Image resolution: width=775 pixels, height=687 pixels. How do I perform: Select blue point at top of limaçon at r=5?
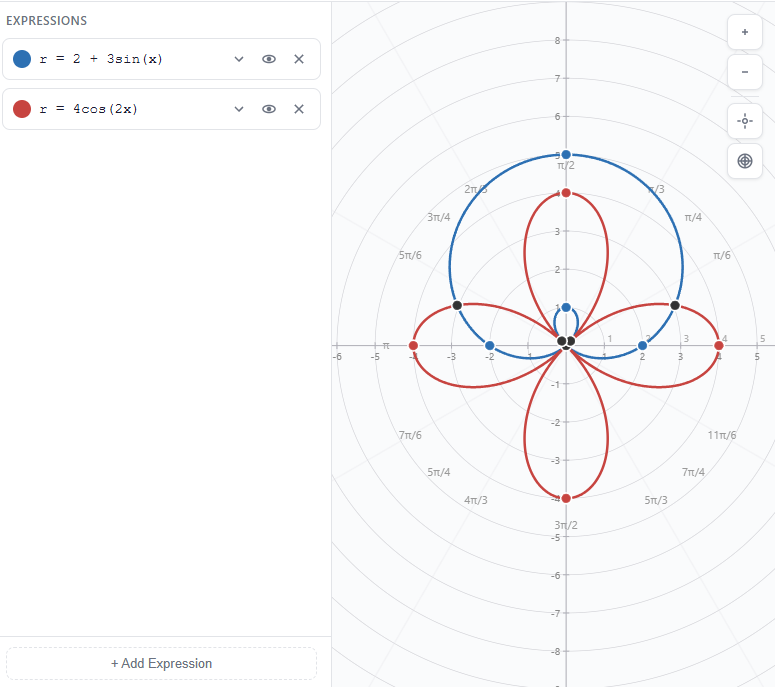(566, 155)
